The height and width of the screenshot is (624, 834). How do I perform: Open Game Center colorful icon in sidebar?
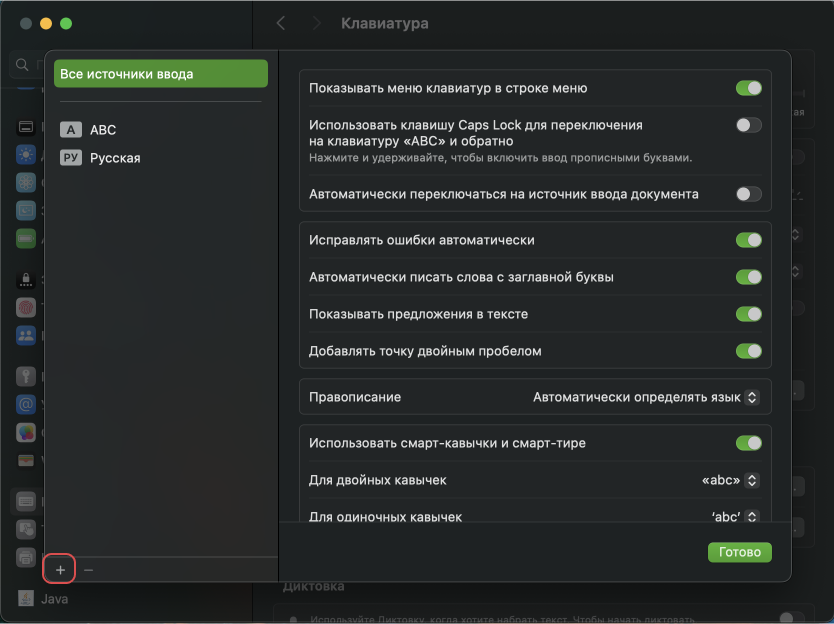coord(26,432)
